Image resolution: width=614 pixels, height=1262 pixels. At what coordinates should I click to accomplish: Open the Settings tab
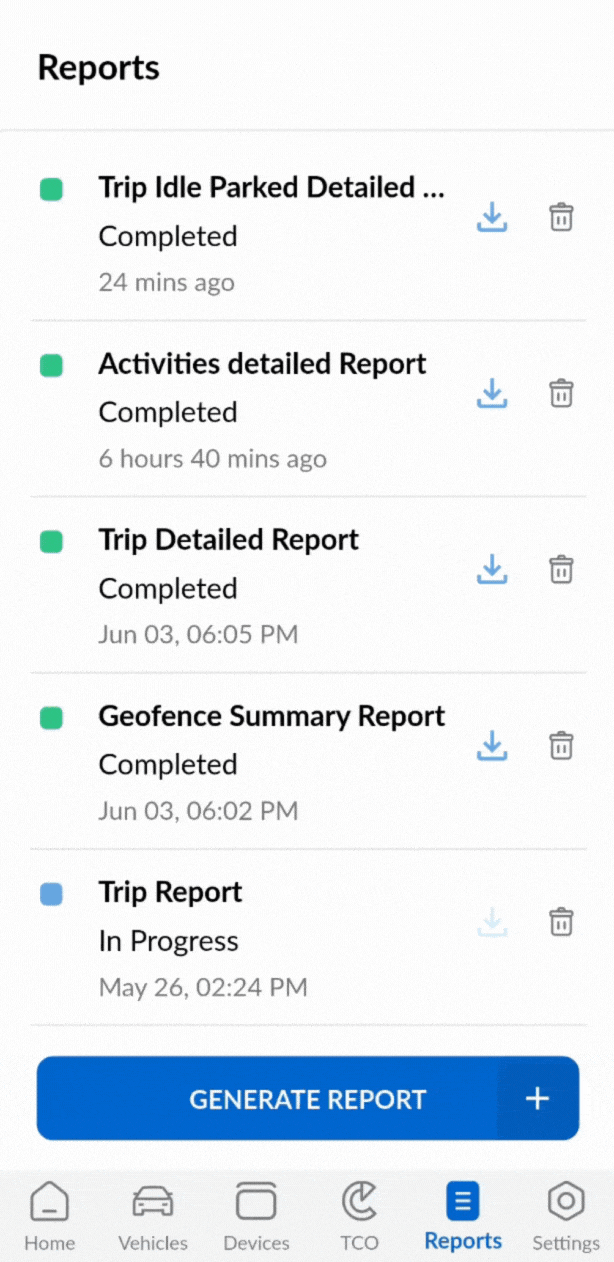pyautogui.click(x=565, y=1215)
